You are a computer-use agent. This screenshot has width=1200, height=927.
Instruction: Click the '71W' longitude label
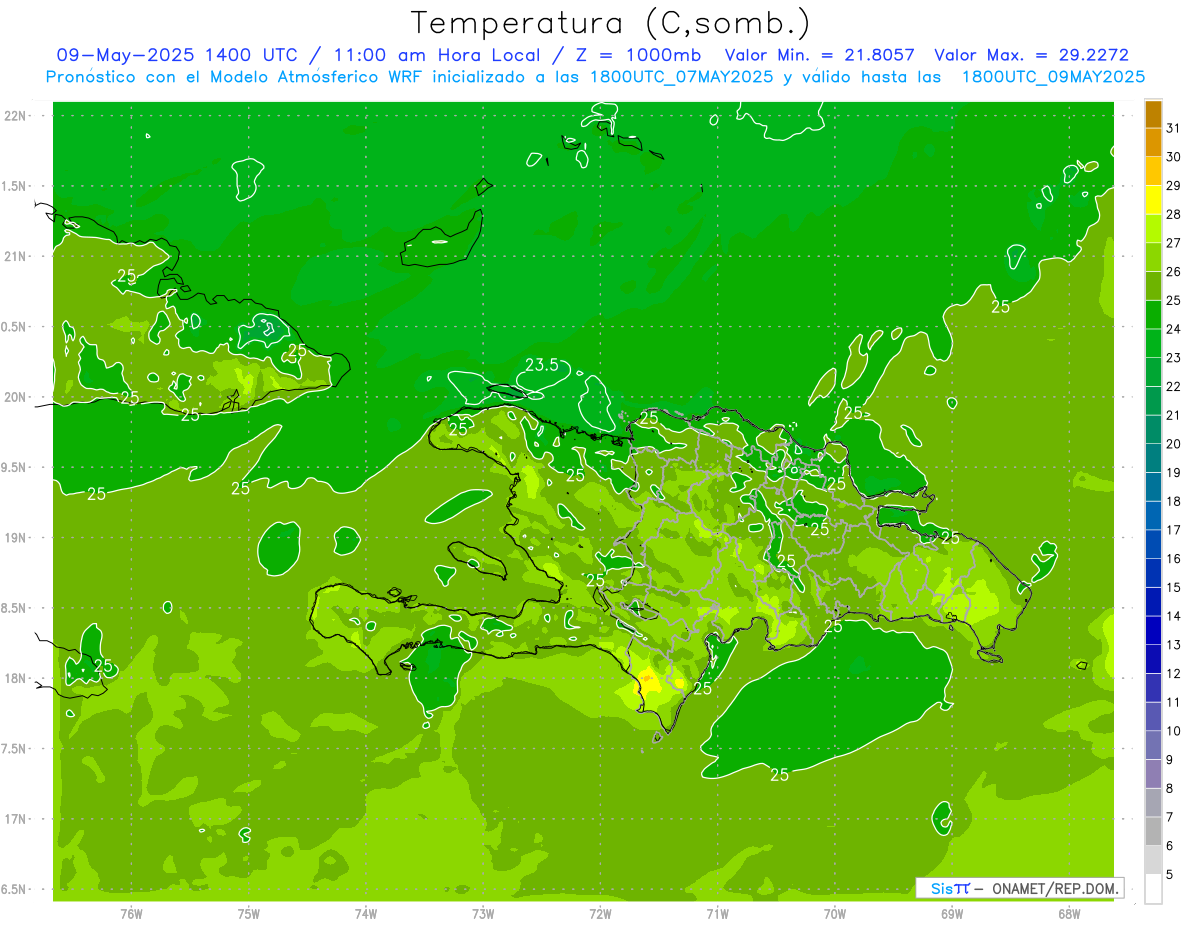point(717,914)
